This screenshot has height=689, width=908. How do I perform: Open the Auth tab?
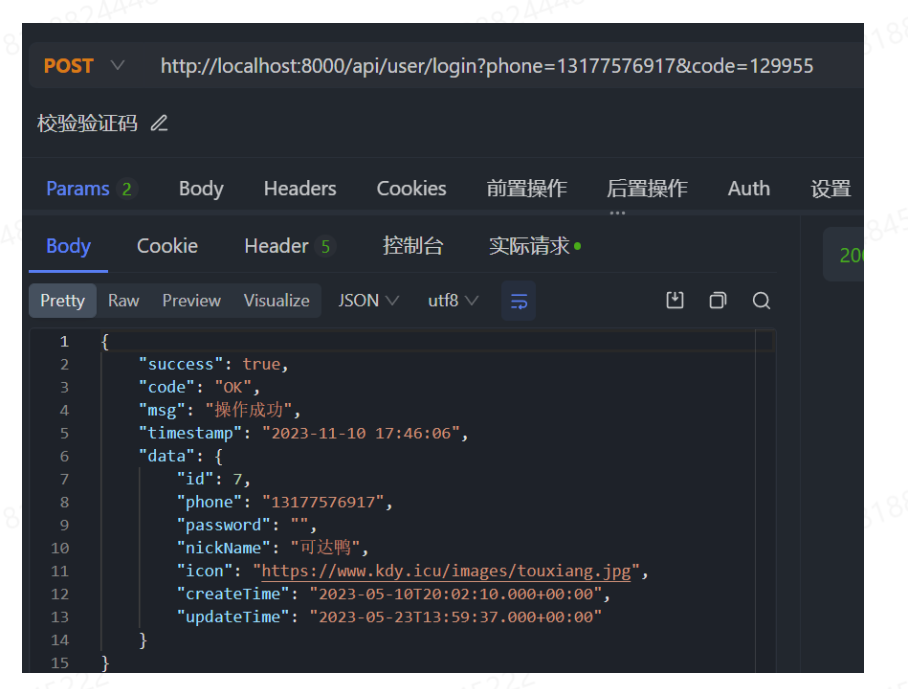[x=748, y=189]
